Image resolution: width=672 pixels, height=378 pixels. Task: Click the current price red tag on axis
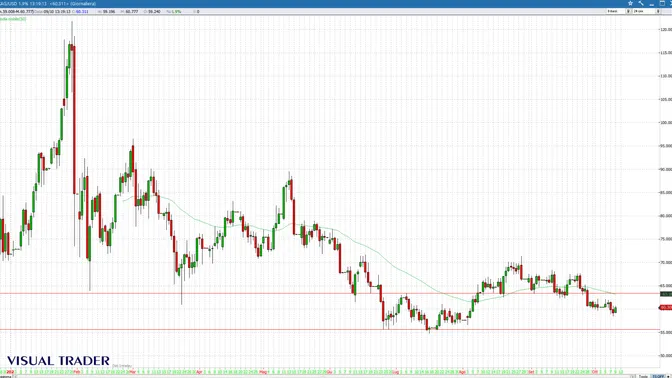(x=666, y=307)
